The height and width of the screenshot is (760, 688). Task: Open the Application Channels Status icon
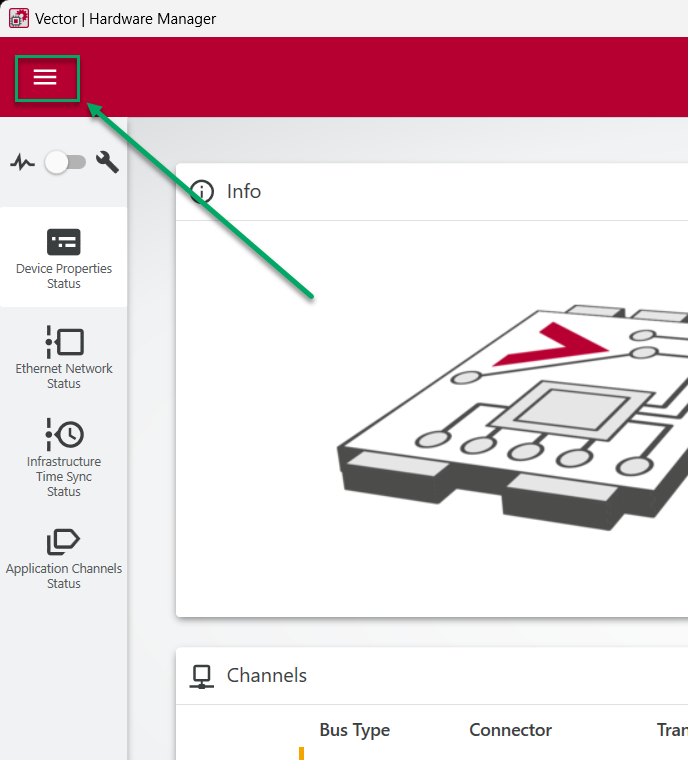tap(64, 542)
